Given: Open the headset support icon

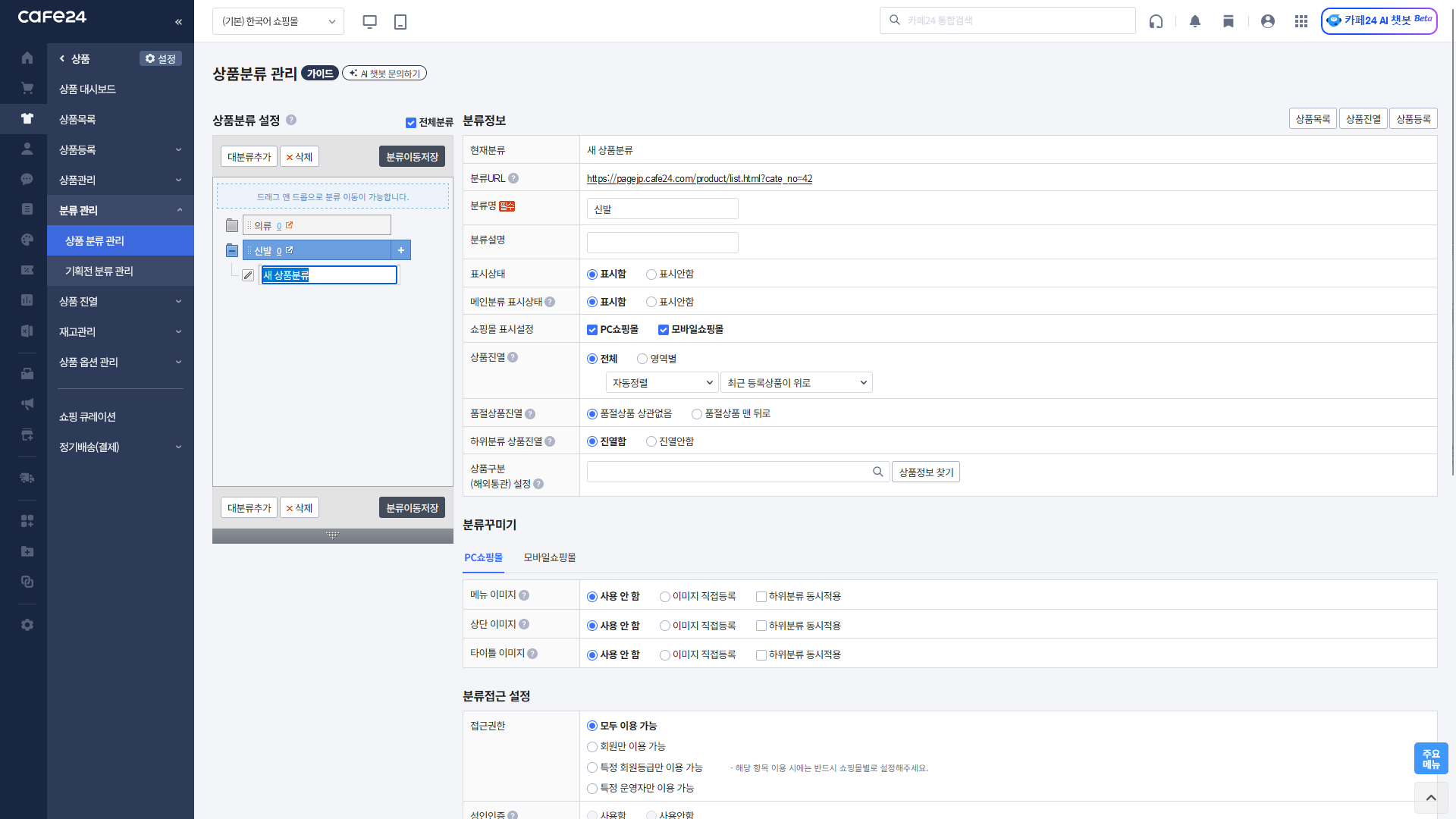Looking at the screenshot, I should 1156,21.
